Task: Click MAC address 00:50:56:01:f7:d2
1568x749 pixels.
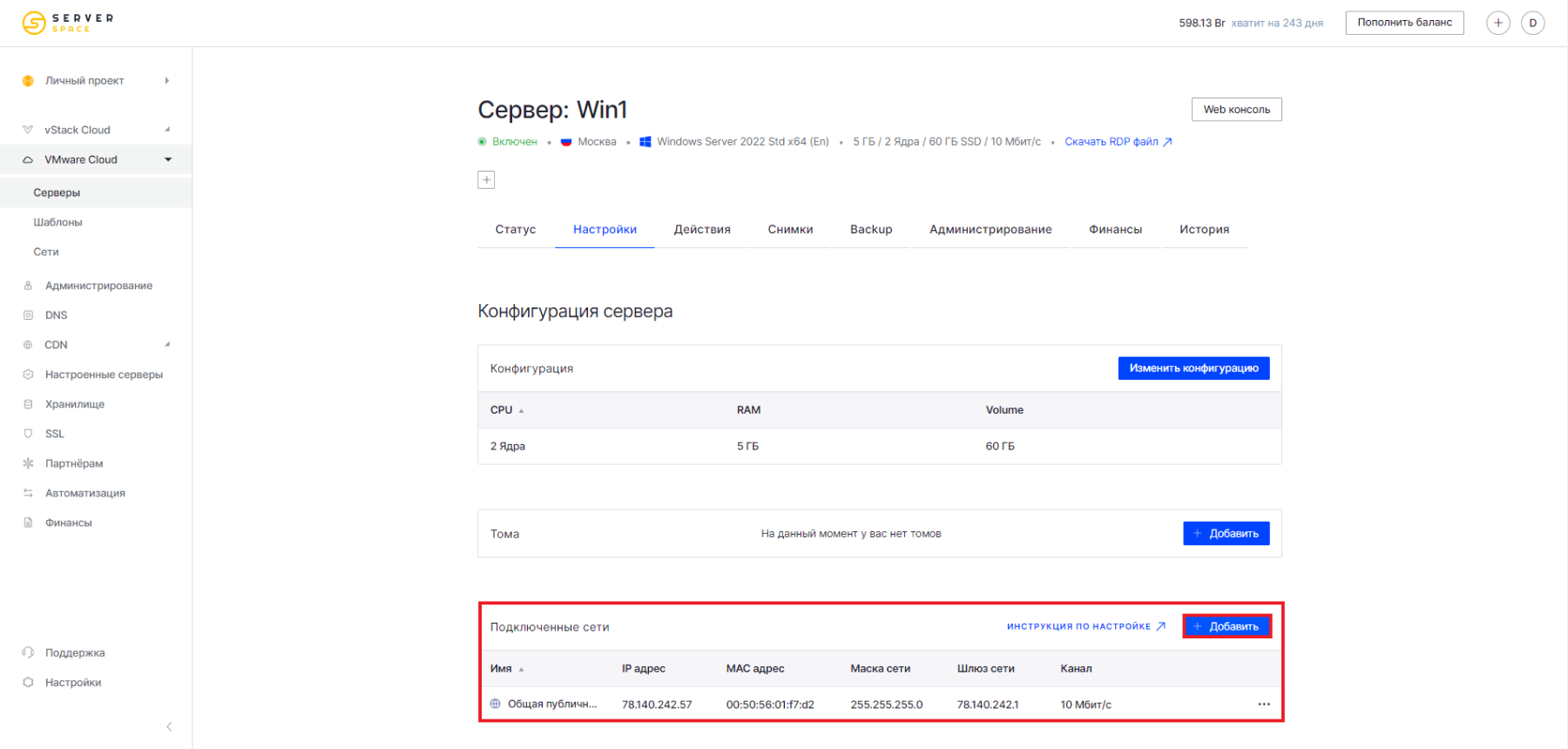Action: click(x=770, y=705)
